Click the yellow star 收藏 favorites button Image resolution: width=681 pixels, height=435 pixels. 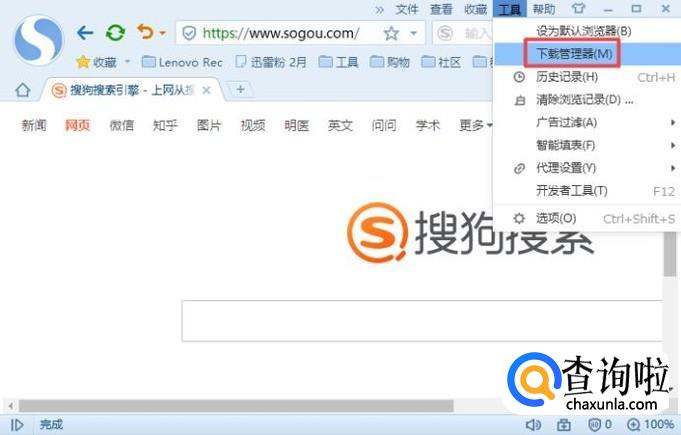(96, 62)
